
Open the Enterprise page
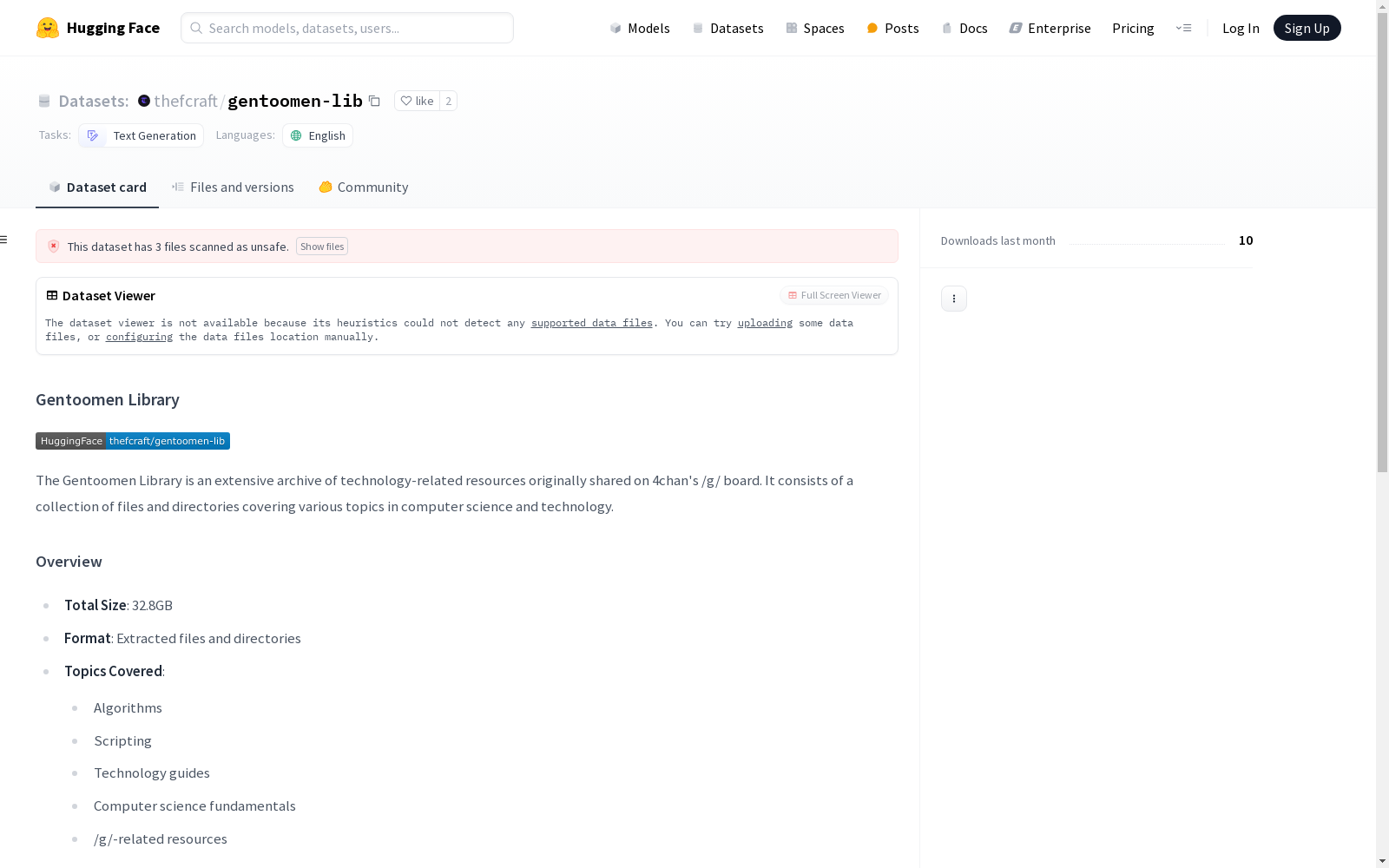1050,28
